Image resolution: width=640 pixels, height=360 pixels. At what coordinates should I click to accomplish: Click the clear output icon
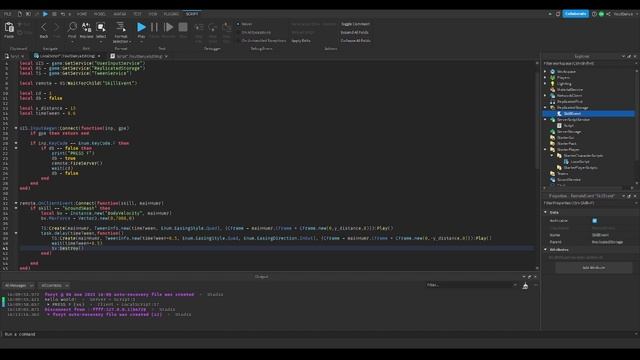click(525, 286)
